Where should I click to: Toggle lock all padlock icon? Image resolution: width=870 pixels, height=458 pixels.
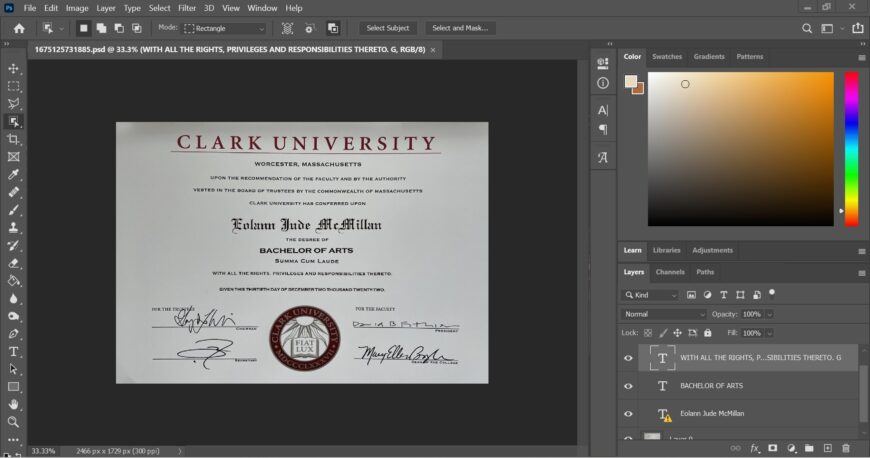coord(707,333)
